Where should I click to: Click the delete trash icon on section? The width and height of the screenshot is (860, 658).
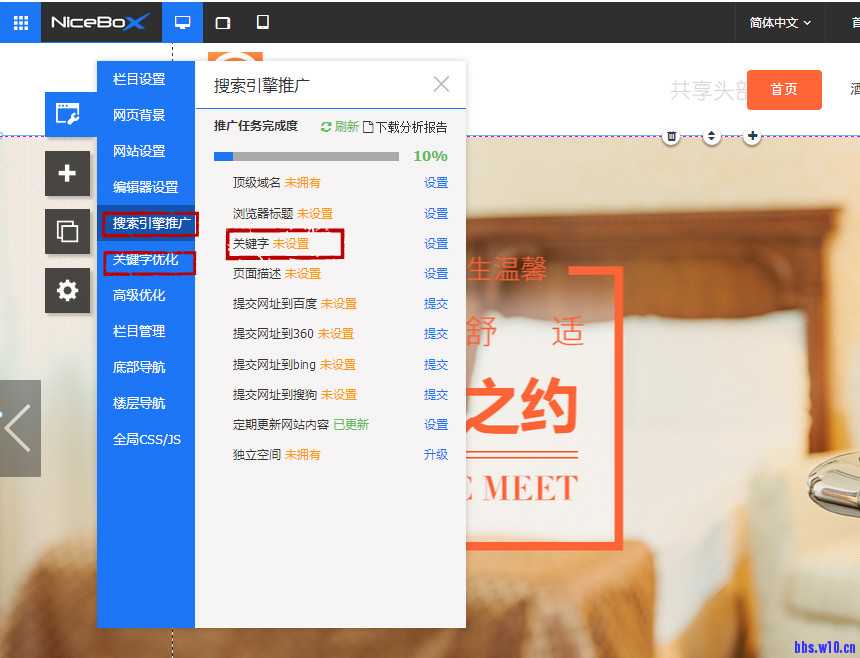click(672, 136)
